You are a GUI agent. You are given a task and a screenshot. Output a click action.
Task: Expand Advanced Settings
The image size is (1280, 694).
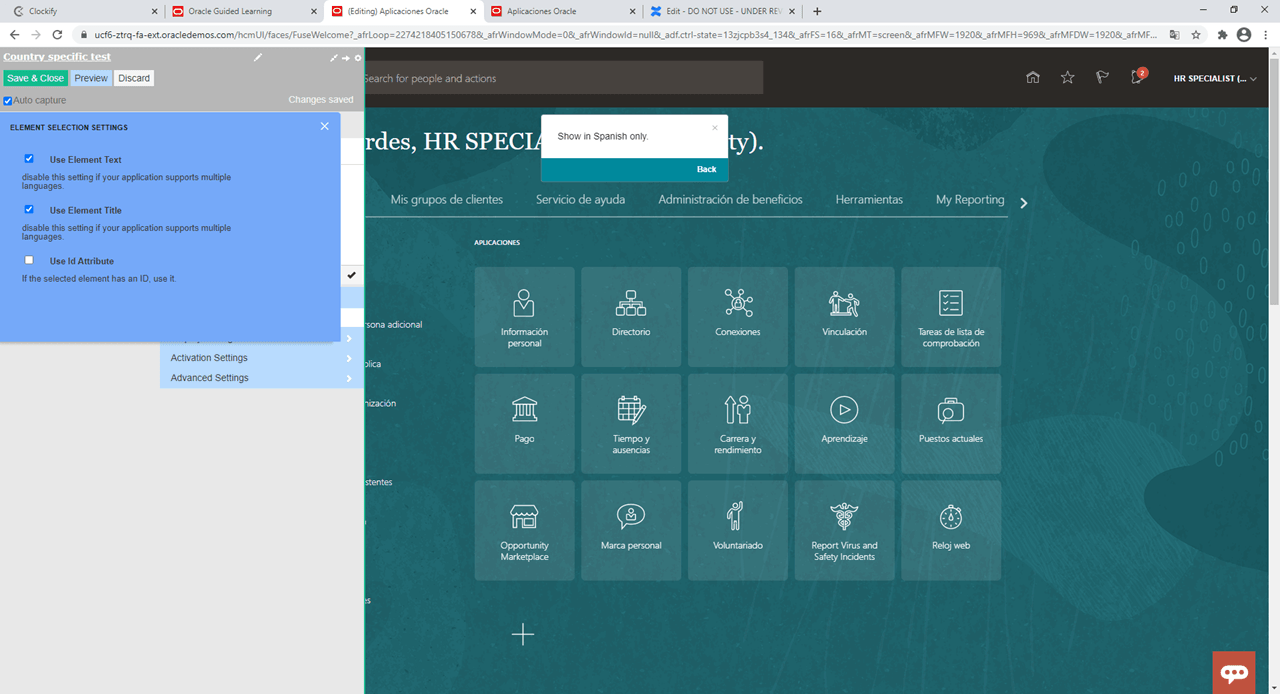point(208,377)
